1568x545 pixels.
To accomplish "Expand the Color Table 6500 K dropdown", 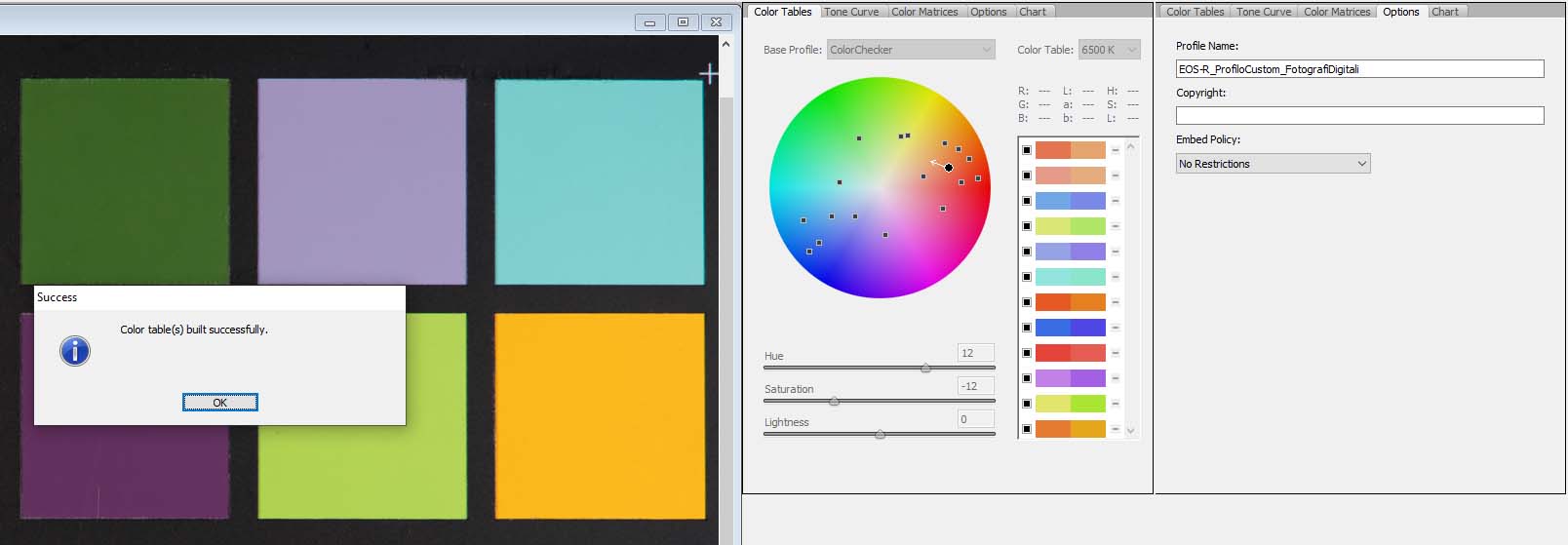I will 1109,50.
